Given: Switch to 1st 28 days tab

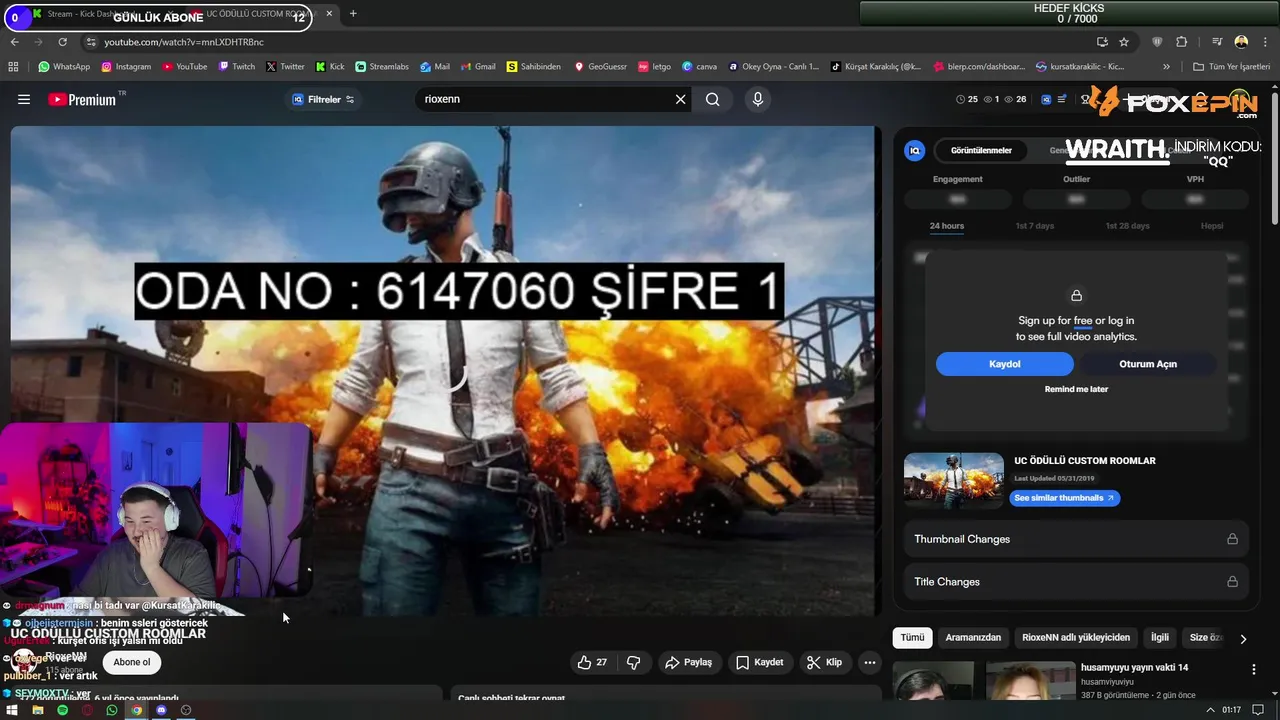Looking at the screenshot, I should 1127,226.
